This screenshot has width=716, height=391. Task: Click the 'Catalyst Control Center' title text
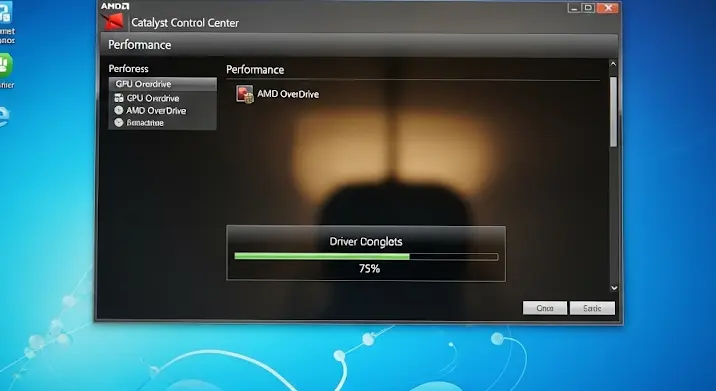(x=185, y=23)
